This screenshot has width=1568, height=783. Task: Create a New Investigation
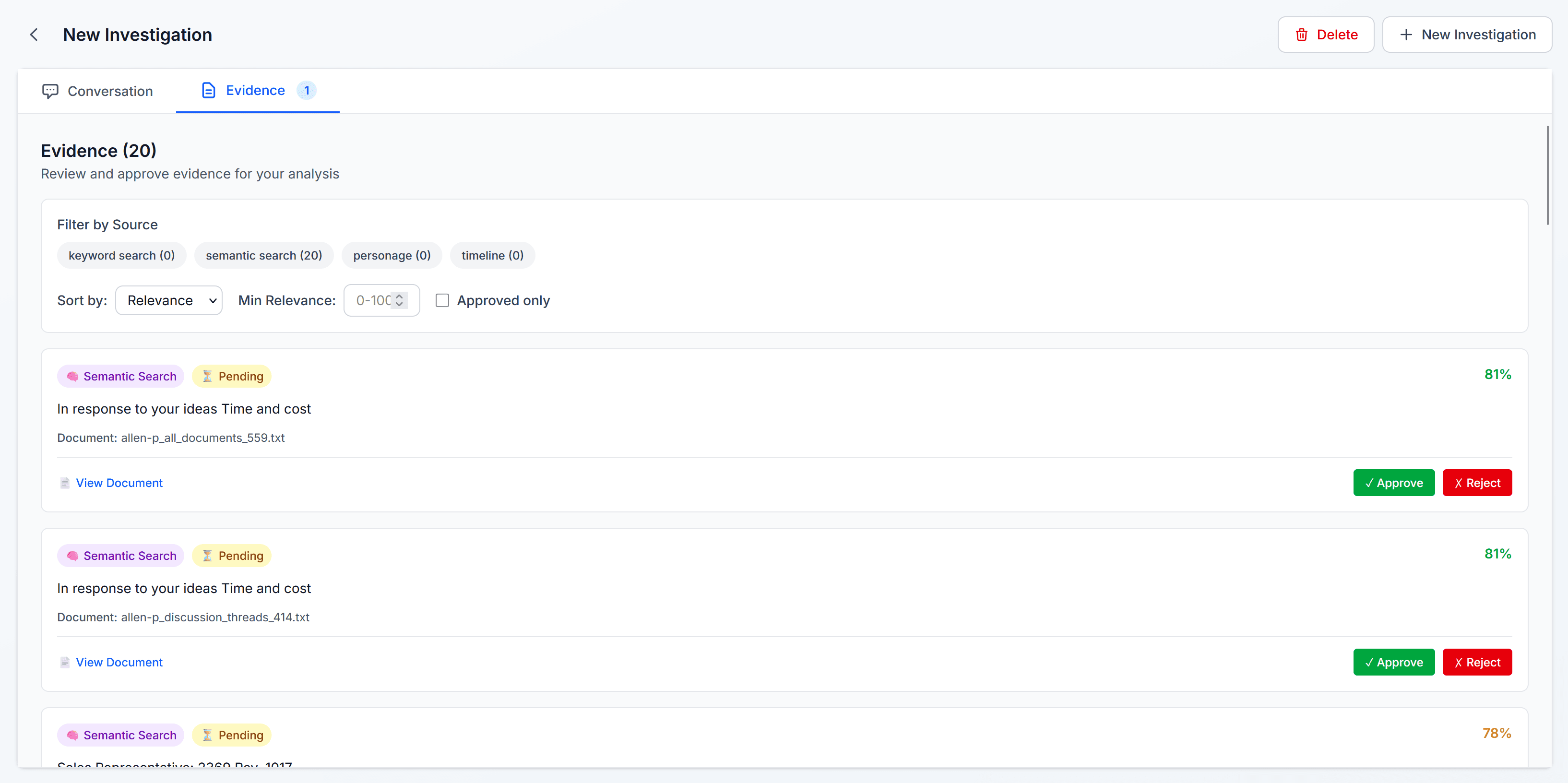coord(1467,35)
